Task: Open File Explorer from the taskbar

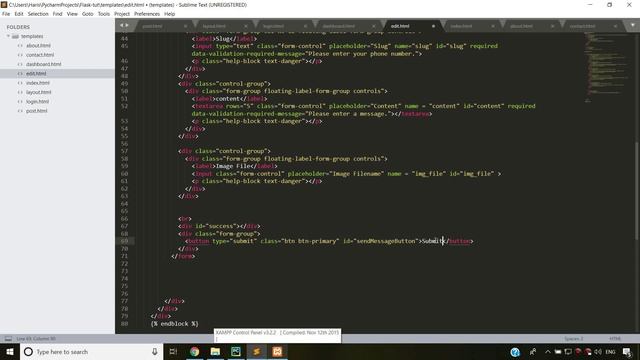Action: click(x=215, y=351)
